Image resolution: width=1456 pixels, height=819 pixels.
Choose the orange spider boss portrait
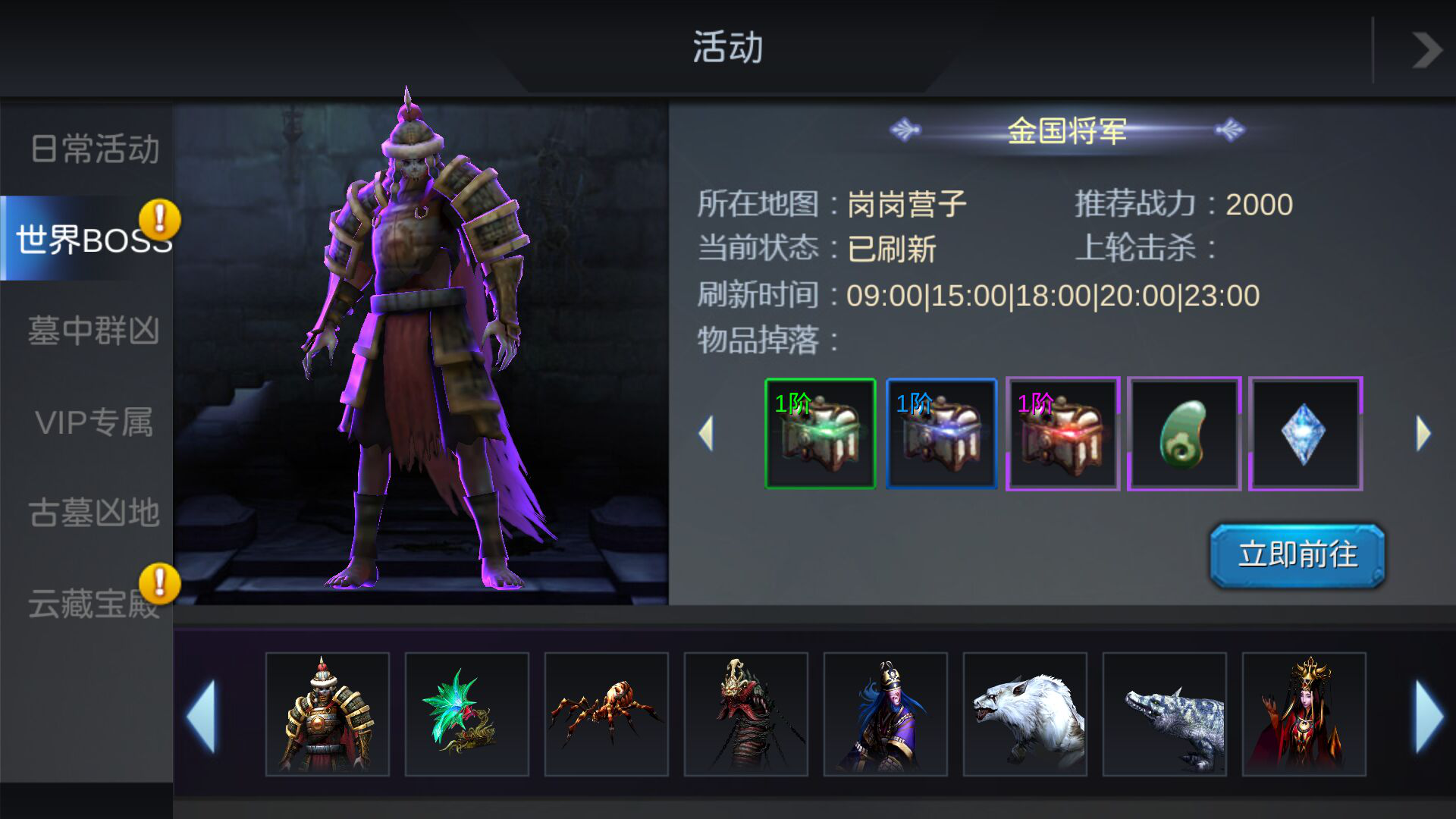coord(607,714)
